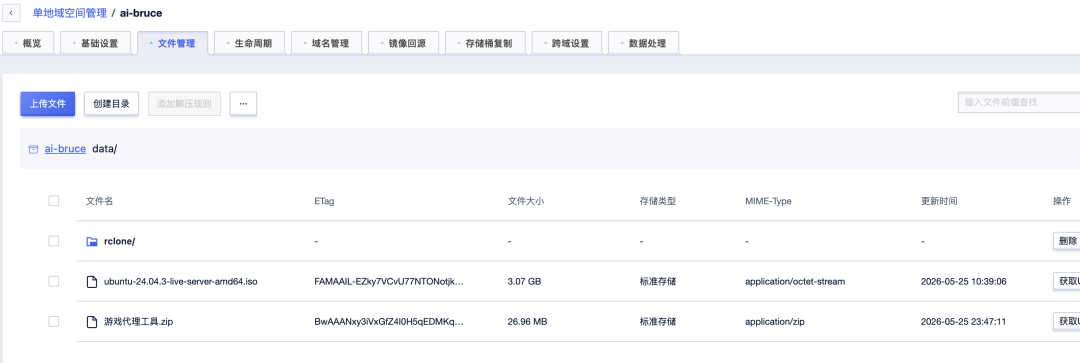This screenshot has height=363, width=1080.
Task: Click the 26.96 MB size cell
Action: (528, 321)
